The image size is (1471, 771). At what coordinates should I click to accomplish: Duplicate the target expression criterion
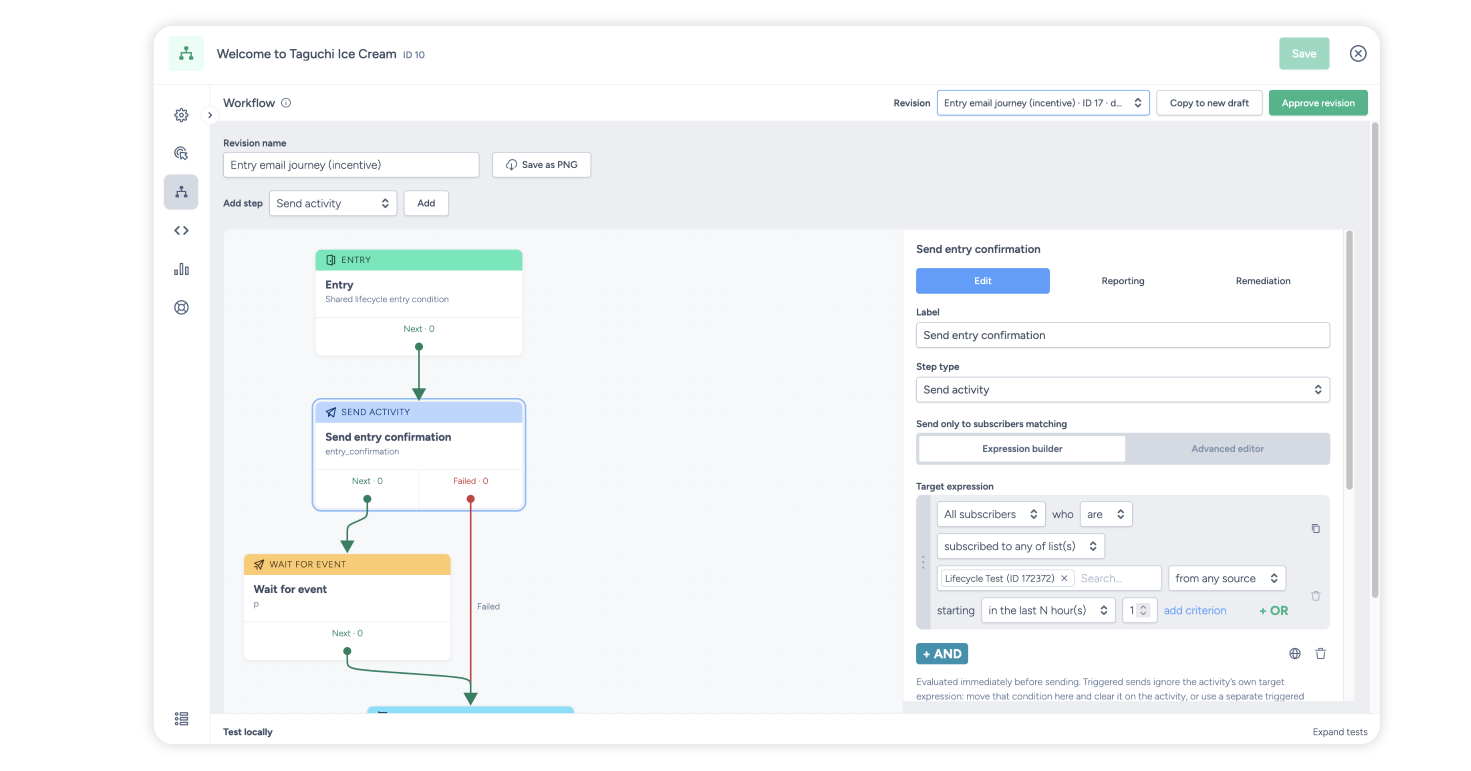point(1316,528)
